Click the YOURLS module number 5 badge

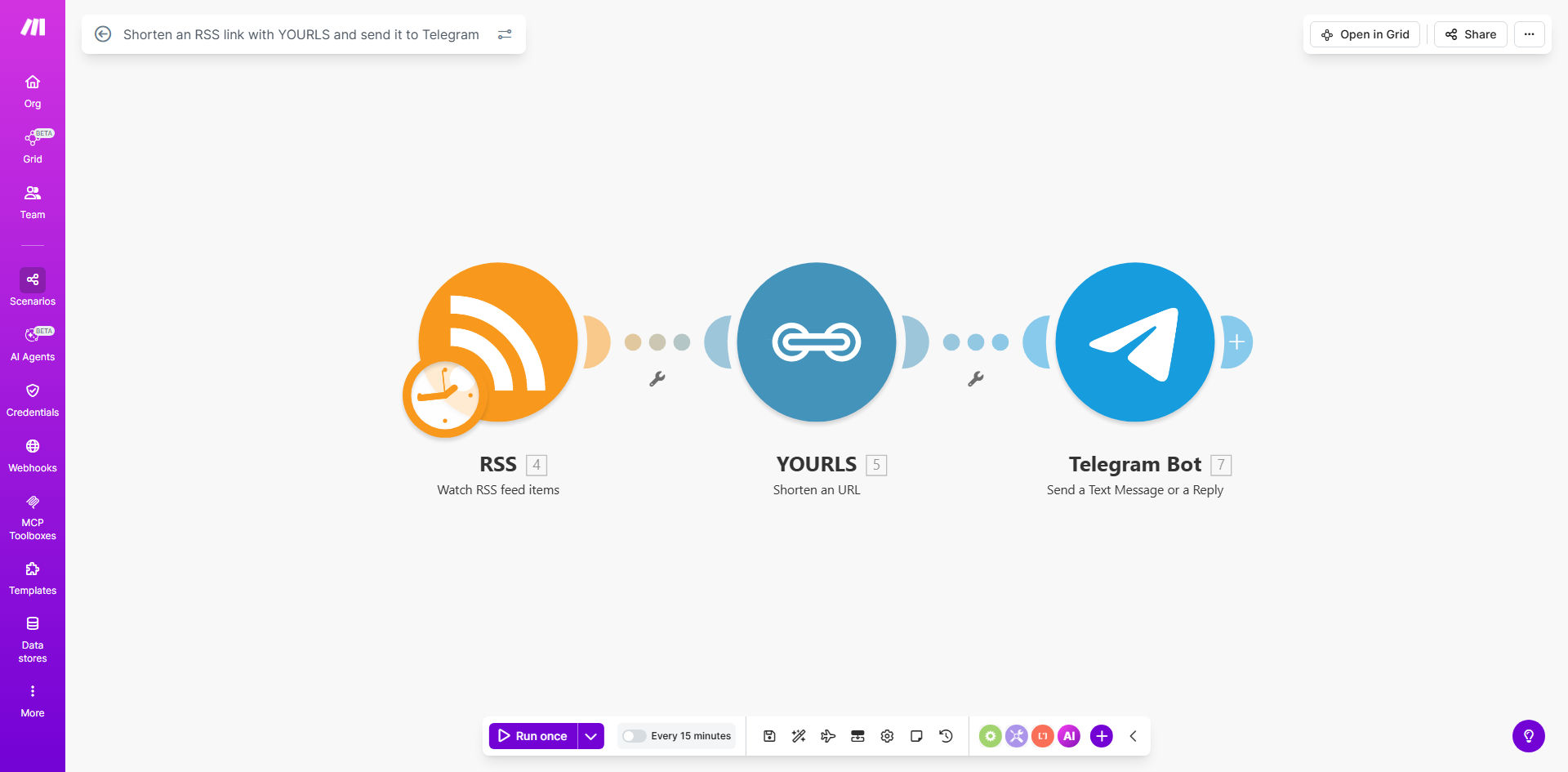click(x=876, y=465)
